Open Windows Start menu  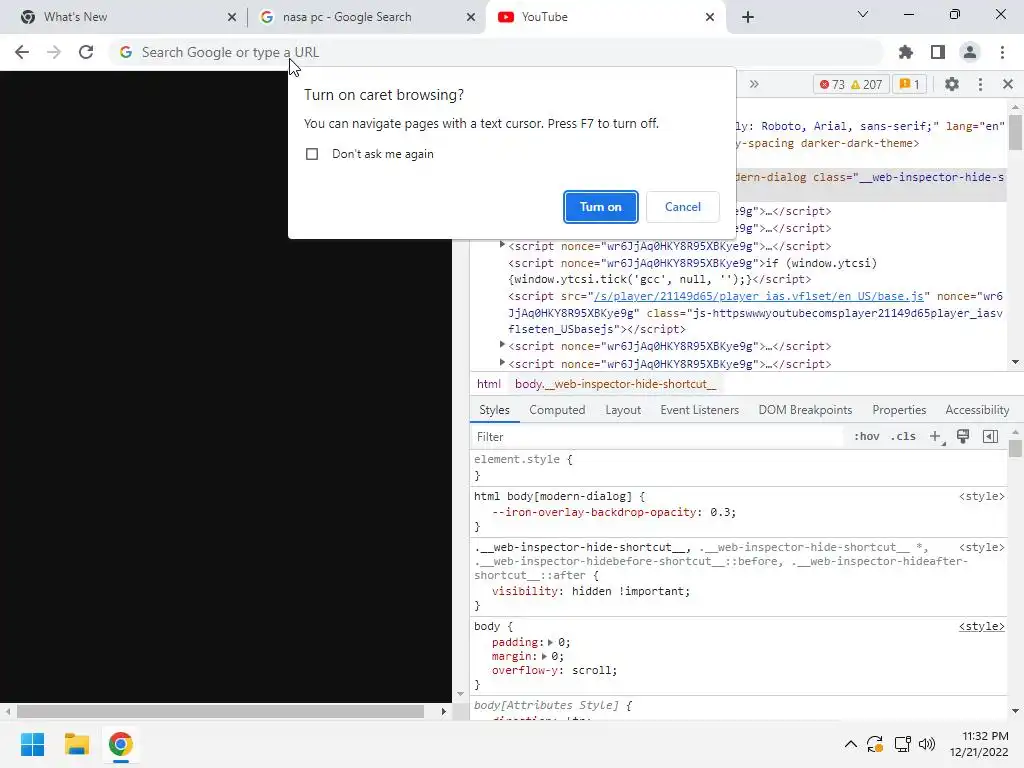(x=32, y=744)
